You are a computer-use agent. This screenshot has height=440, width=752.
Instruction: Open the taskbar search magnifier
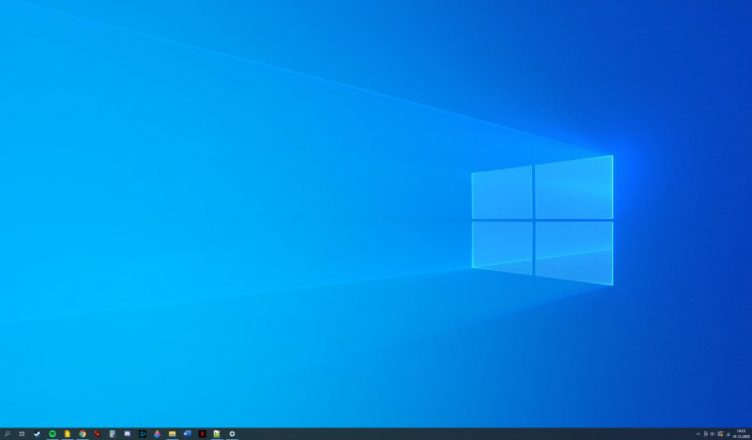[x=7, y=434]
